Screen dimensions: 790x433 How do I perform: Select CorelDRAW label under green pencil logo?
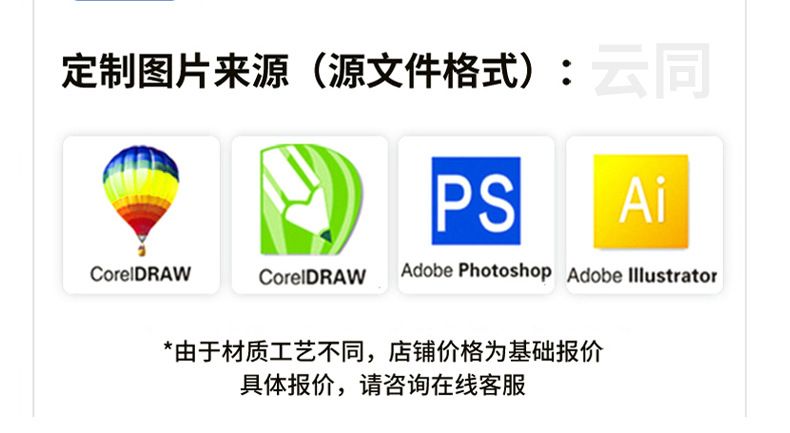(x=312, y=277)
